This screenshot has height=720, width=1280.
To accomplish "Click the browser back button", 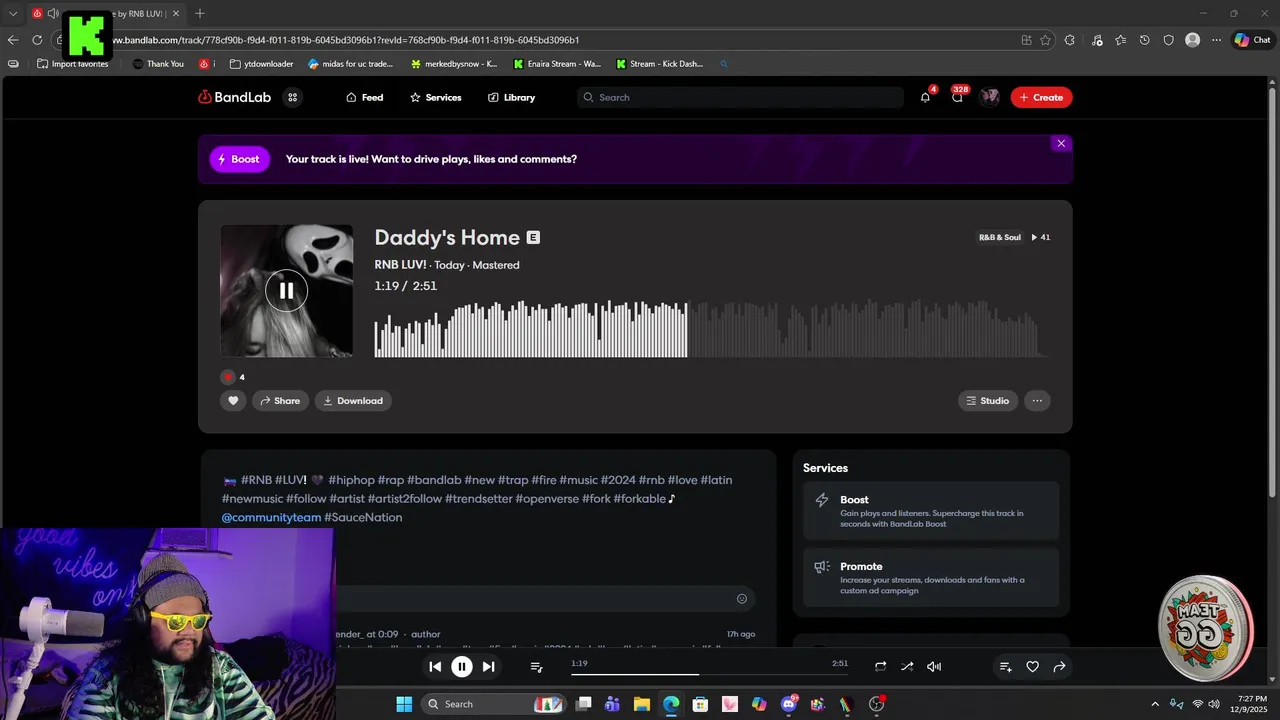I will pyautogui.click(x=13, y=40).
